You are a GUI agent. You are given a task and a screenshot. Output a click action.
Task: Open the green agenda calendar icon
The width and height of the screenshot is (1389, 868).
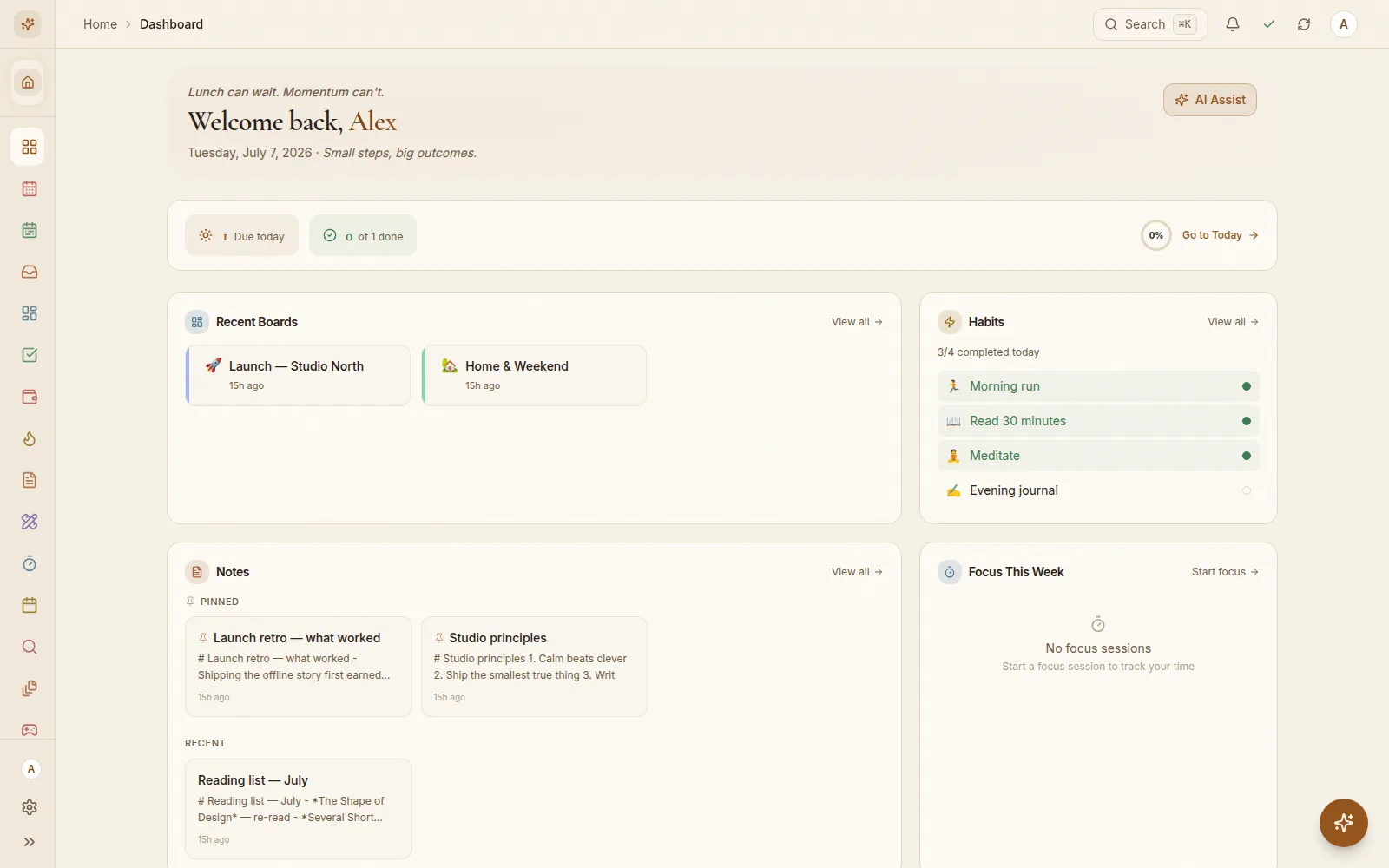click(30, 230)
